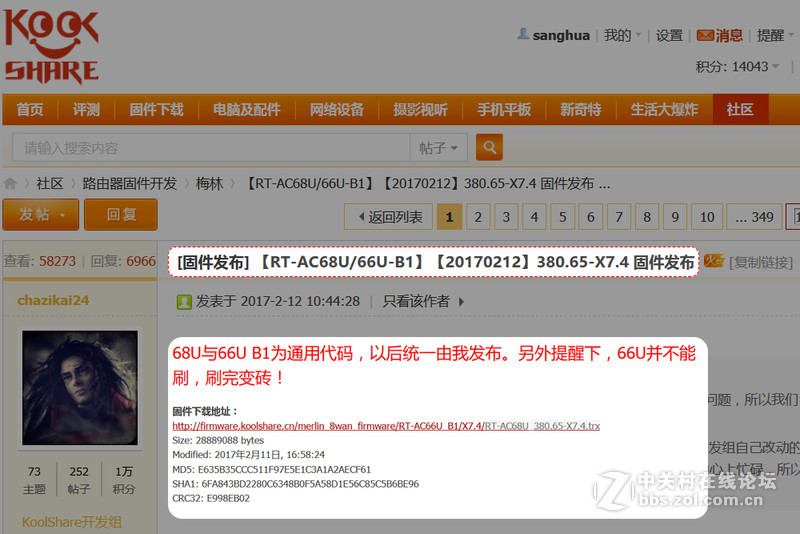Expand the 提醒 dropdown
The height and width of the screenshot is (534, 800).
tap(776, 35)
